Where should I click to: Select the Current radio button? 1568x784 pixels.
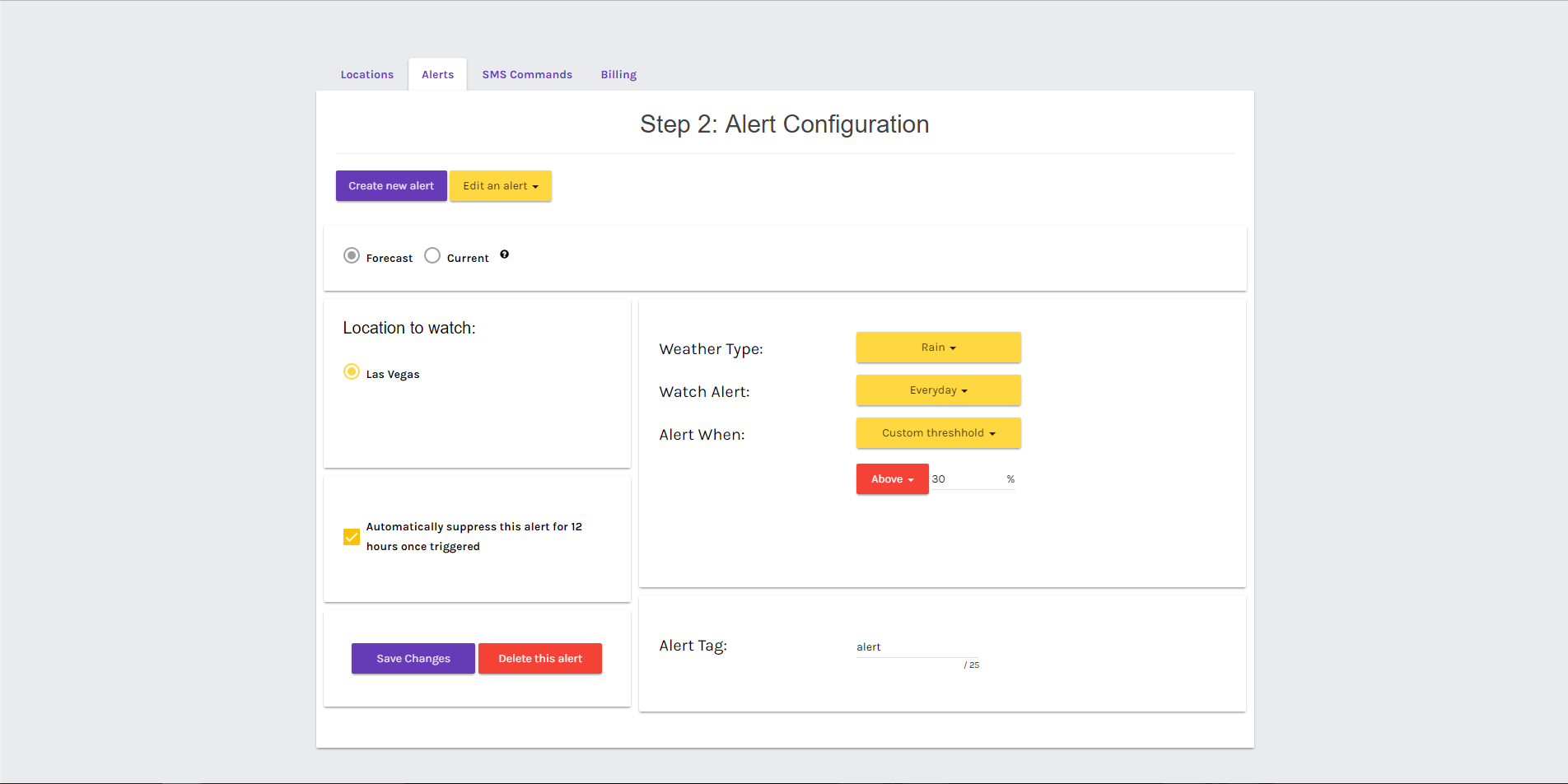tap(432, 255)
